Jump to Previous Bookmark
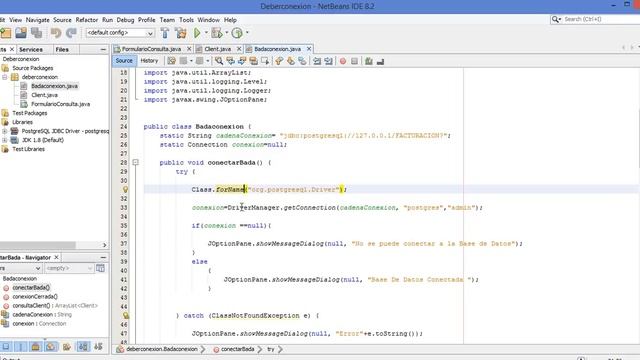 pos(279,61)
